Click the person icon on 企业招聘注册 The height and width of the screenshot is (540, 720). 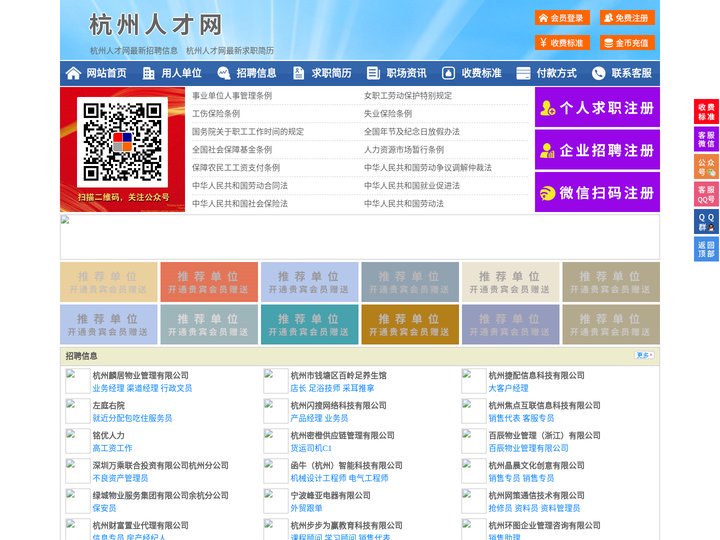click(x=547, y=150)
